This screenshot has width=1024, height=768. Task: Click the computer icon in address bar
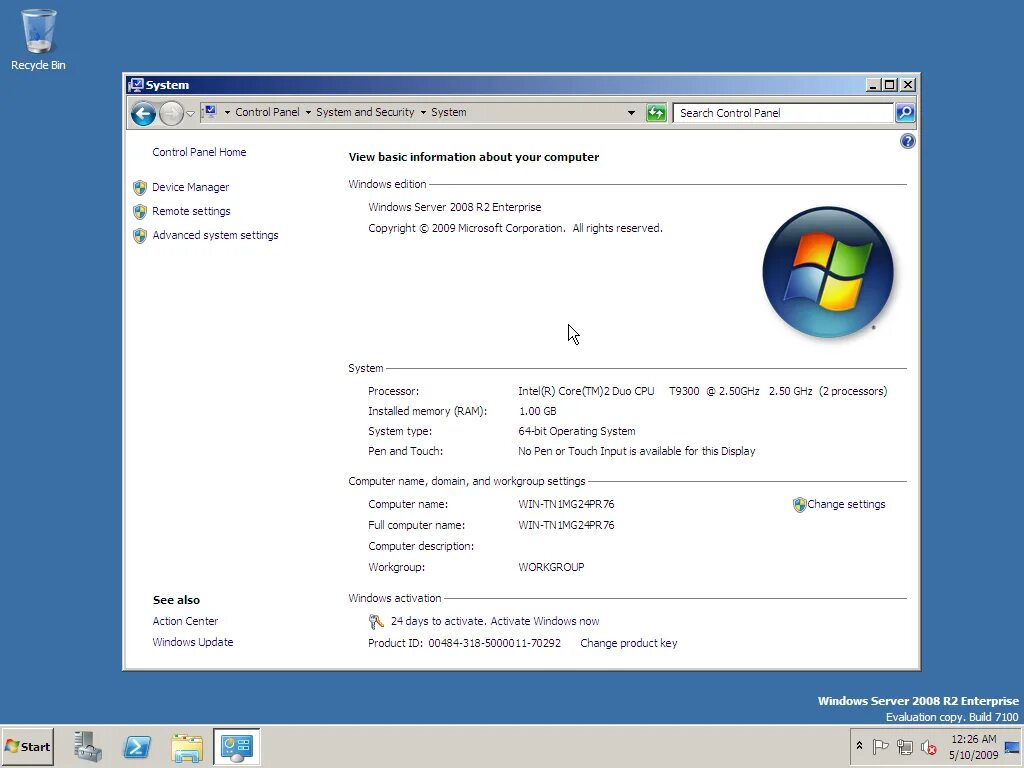click(x=210, y=112)
